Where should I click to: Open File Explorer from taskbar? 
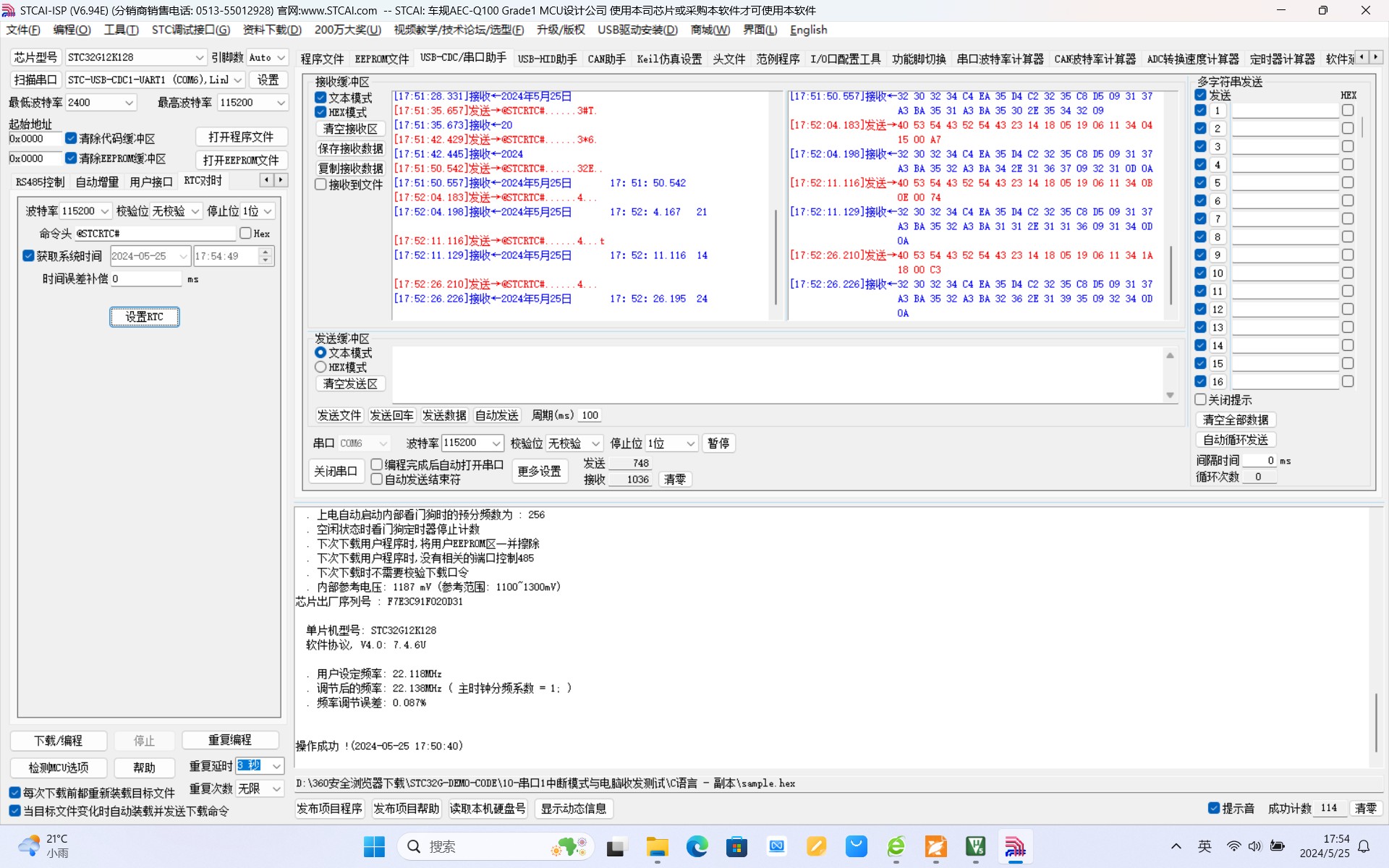(657, 846)
